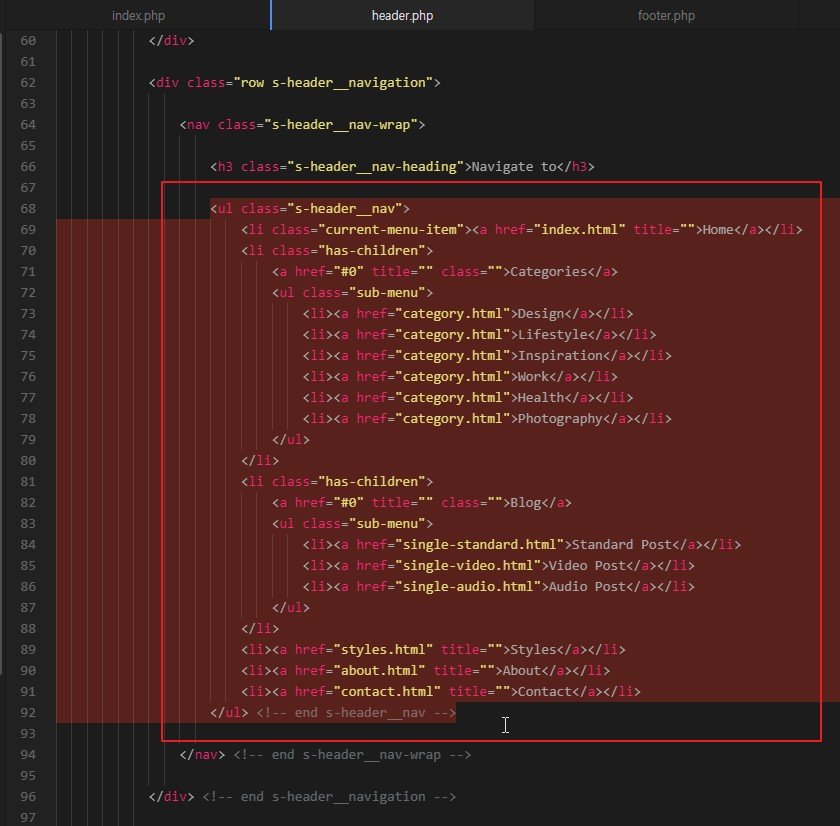Click the vertical scrollbar on left edge
Image resolution: width=840 pixels, height=826 pixels.
coord(2,354)
